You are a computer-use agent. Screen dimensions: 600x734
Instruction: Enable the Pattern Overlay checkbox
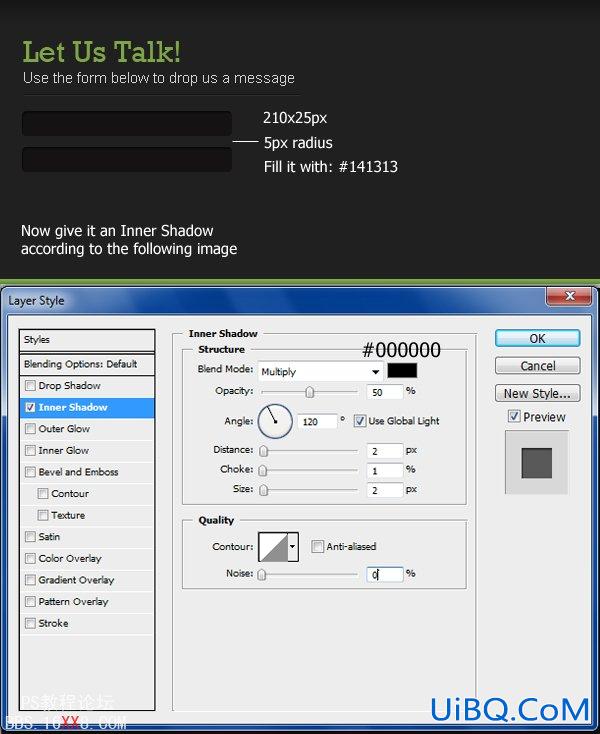pyautogui.click(x=30, y=602)
